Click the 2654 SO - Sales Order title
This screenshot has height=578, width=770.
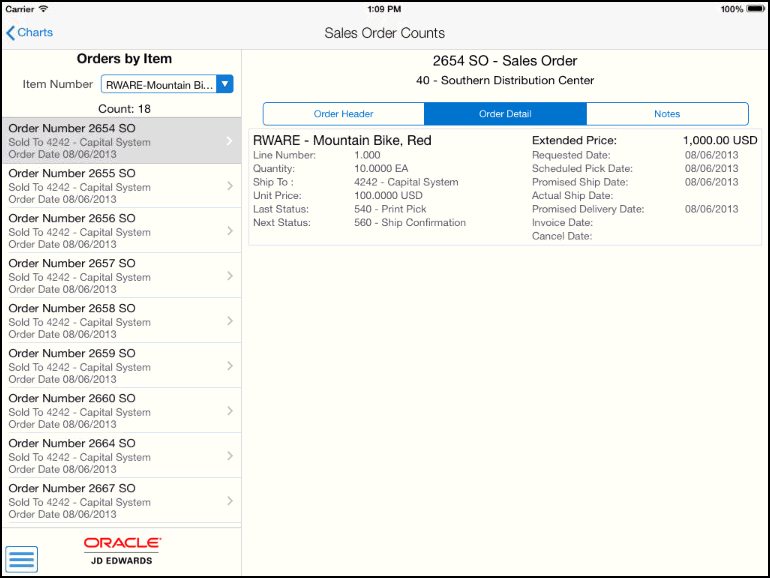pyautogui.click(x=505, y=61)
